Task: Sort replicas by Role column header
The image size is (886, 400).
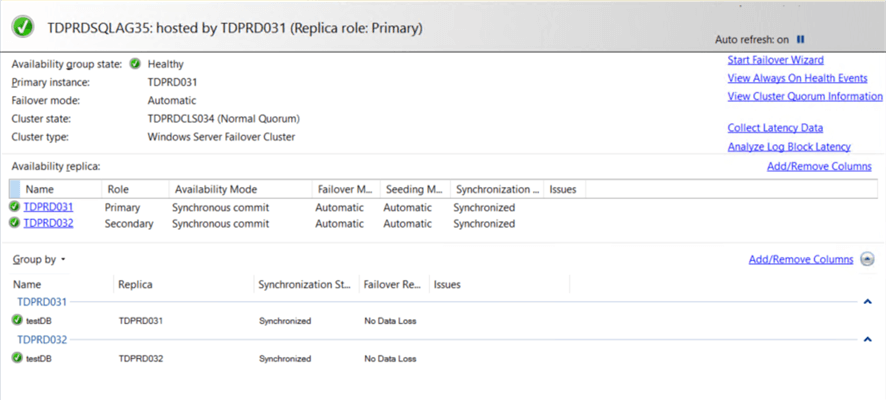Action: 118,189
